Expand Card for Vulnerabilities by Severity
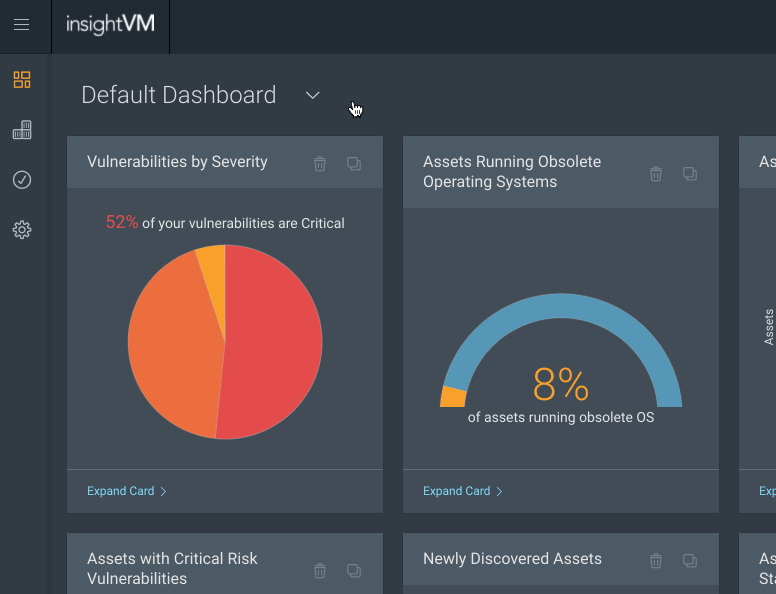This screenshot has height=594, width=776. (x=127, y=491)
